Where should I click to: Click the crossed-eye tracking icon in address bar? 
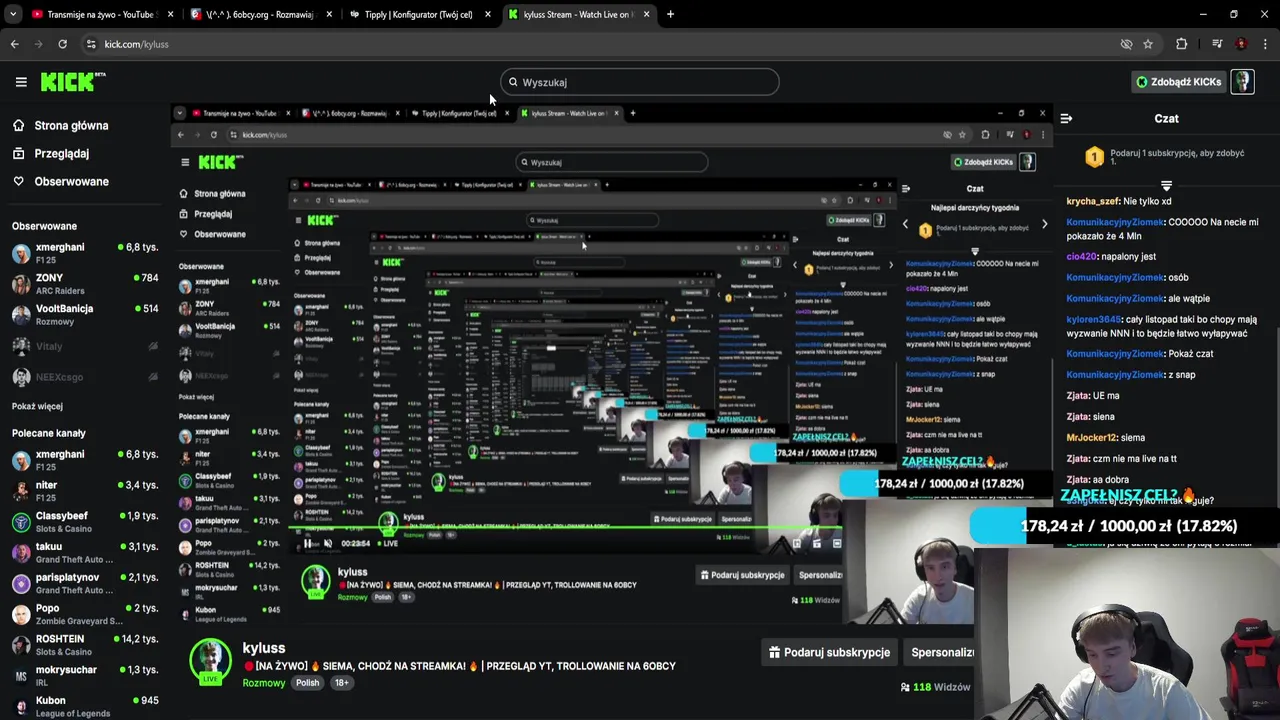[x=1126, y=44]
